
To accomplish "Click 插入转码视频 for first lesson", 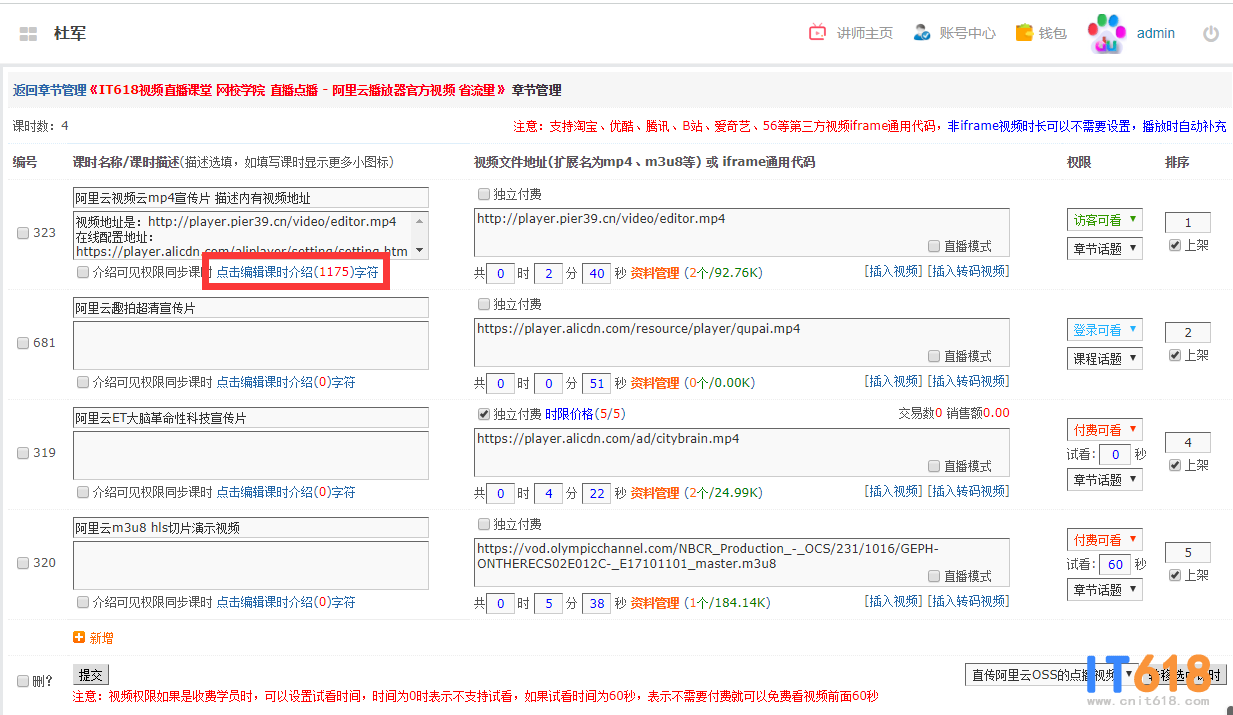I will pyautogui.click(x=968, y=271).
